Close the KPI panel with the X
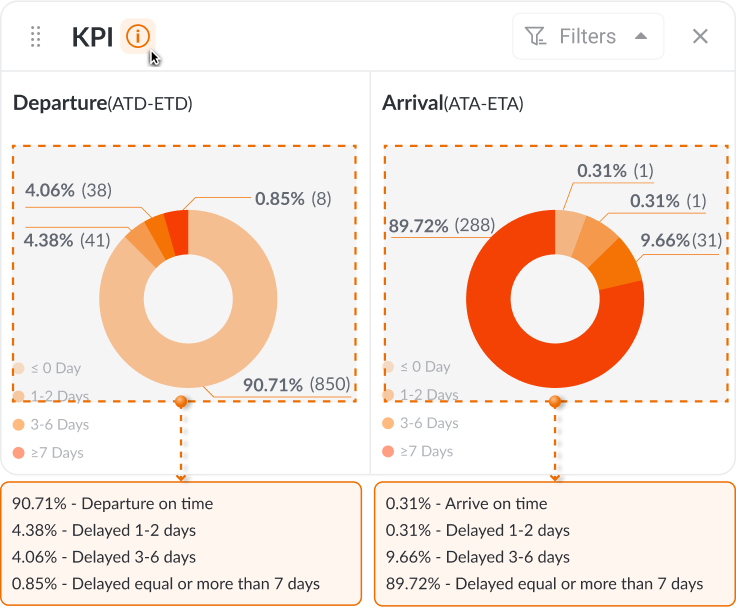 700,37
